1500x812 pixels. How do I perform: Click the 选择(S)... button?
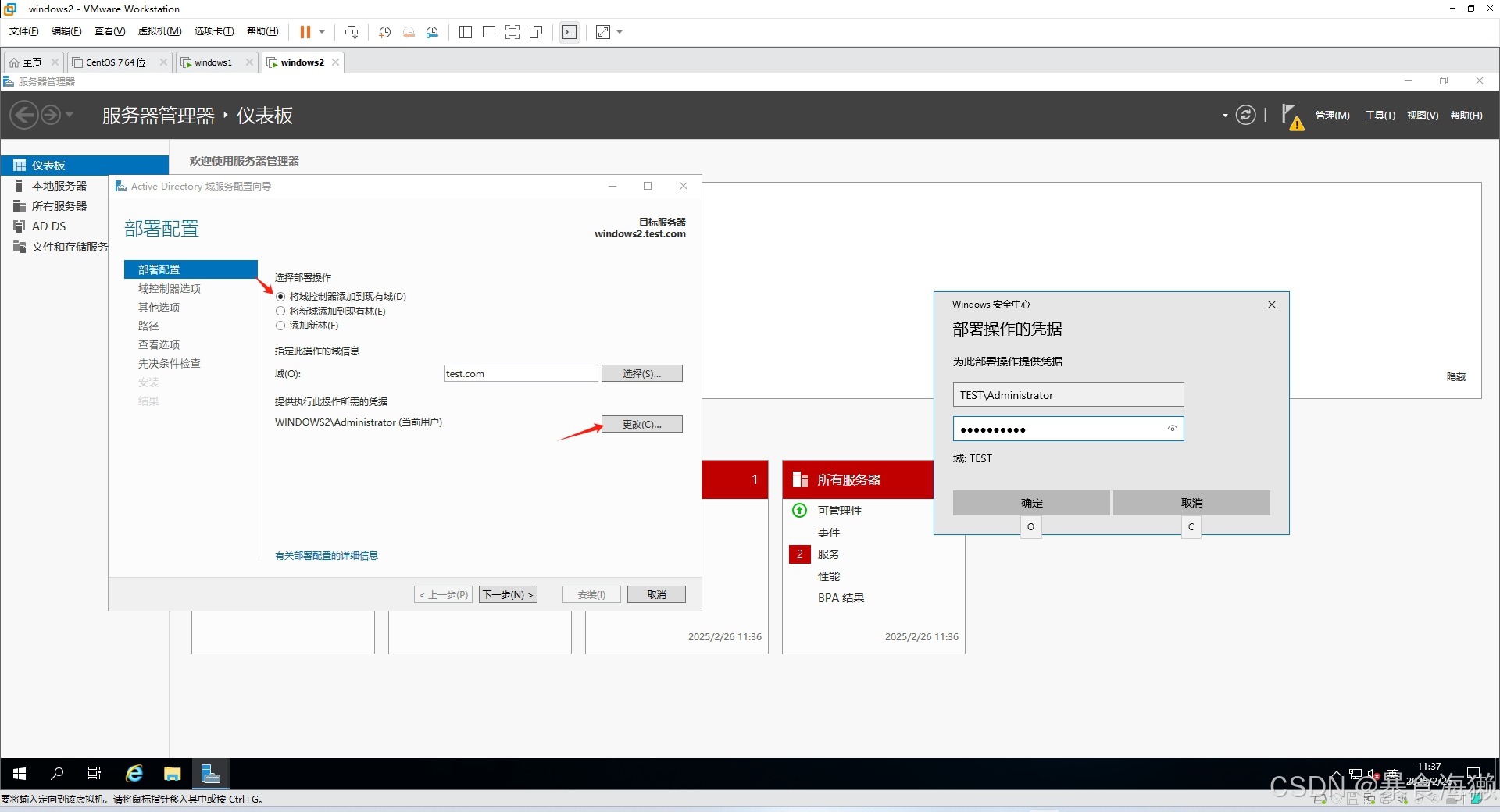[x=641, y=373]
